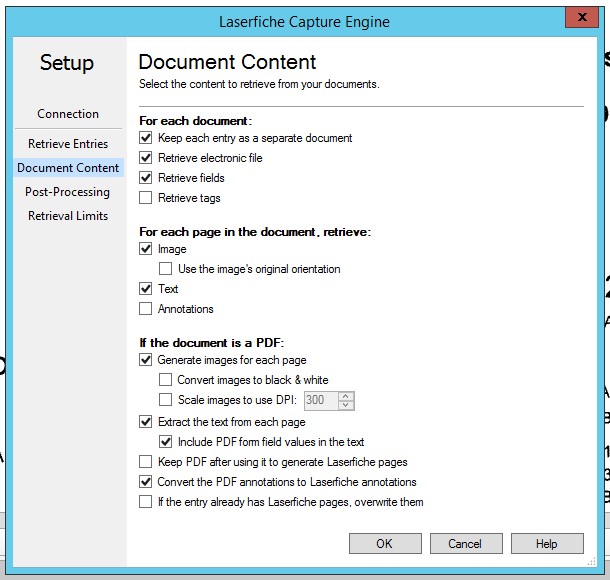Viewport: 610px width, 580px height.
Task: Increase DPI with the up spinner arrow
Action: point(346,396)
